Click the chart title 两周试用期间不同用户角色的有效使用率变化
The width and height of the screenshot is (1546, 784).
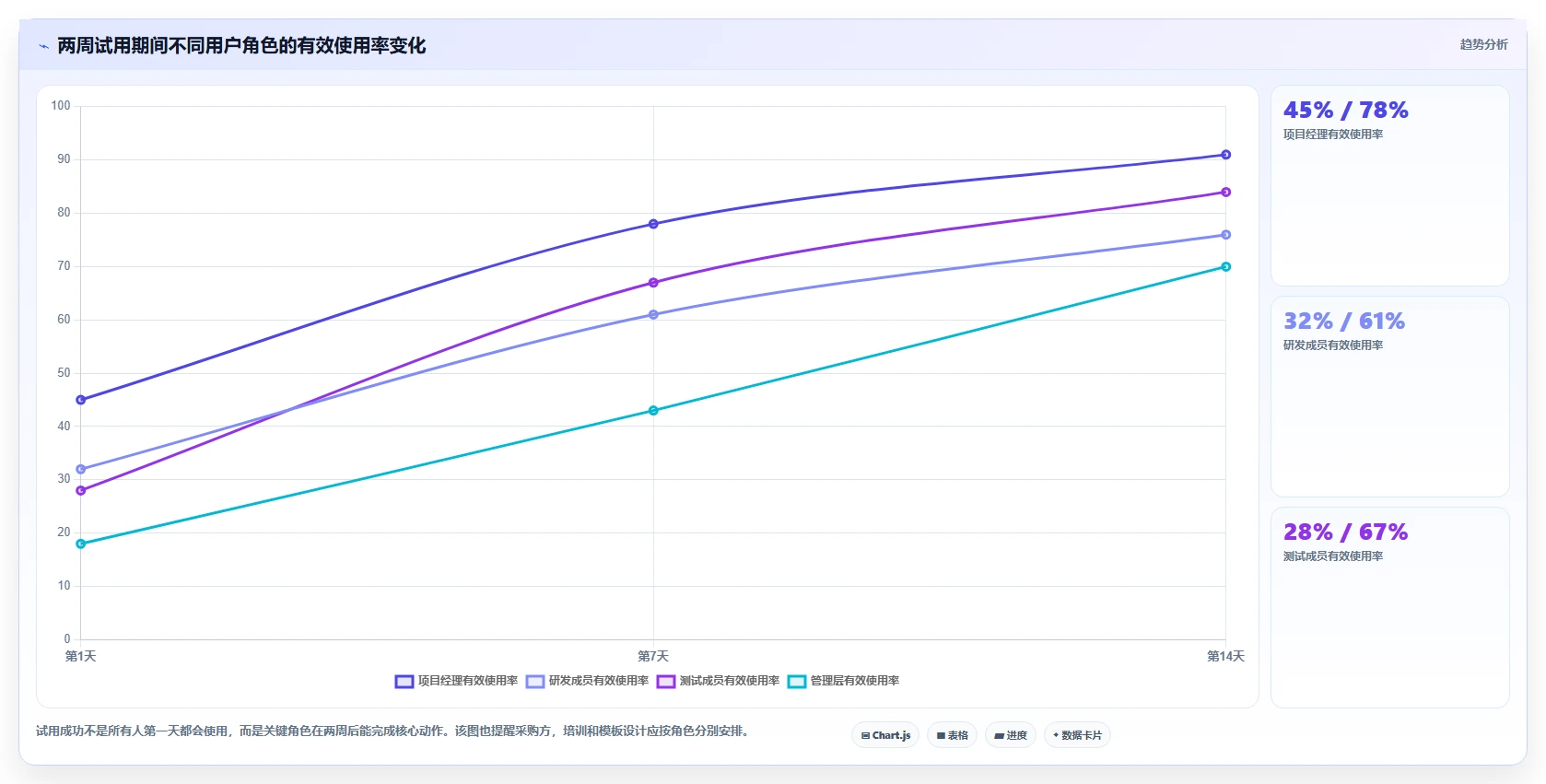pyautogui.click(x=241, y=46)
